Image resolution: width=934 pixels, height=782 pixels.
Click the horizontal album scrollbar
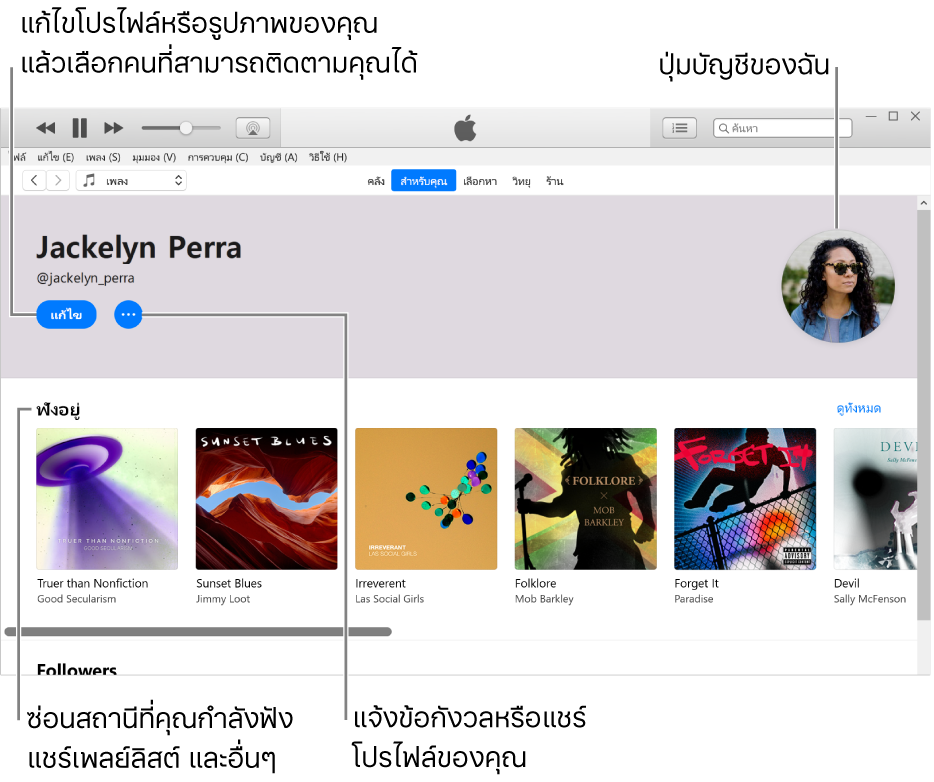coord(198,631)
